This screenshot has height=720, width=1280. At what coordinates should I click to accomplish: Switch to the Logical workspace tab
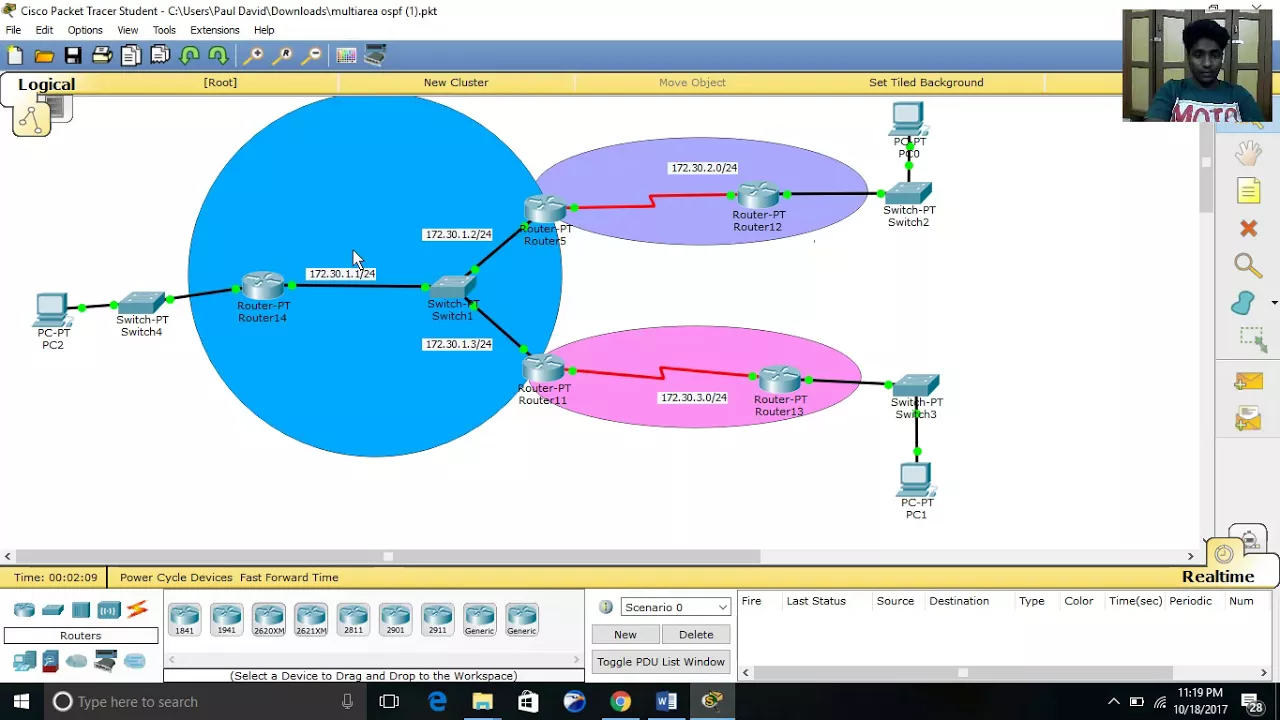click(x=46, y=84)
